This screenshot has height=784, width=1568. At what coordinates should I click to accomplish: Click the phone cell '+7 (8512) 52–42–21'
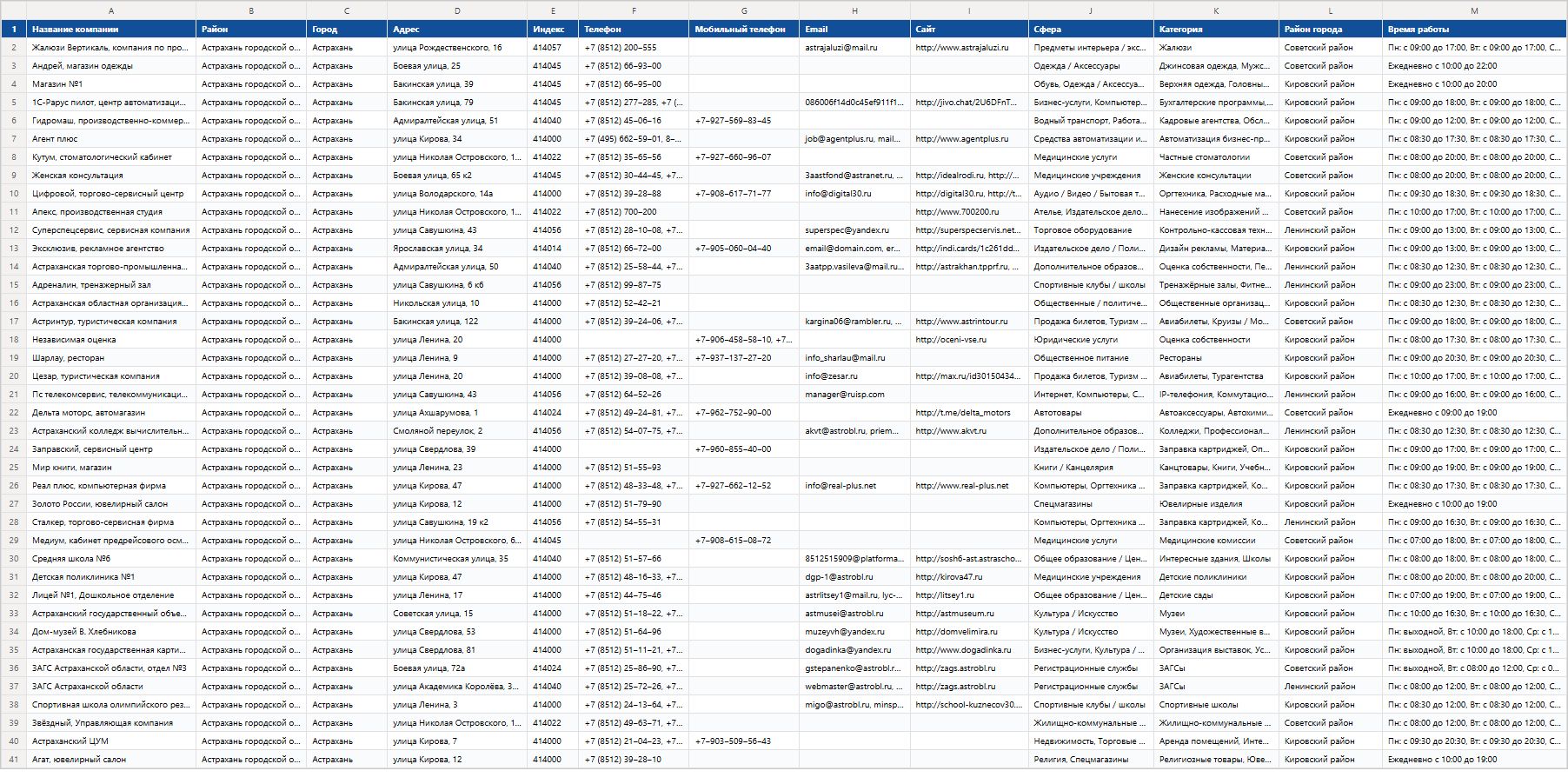[x=634, y=303]
